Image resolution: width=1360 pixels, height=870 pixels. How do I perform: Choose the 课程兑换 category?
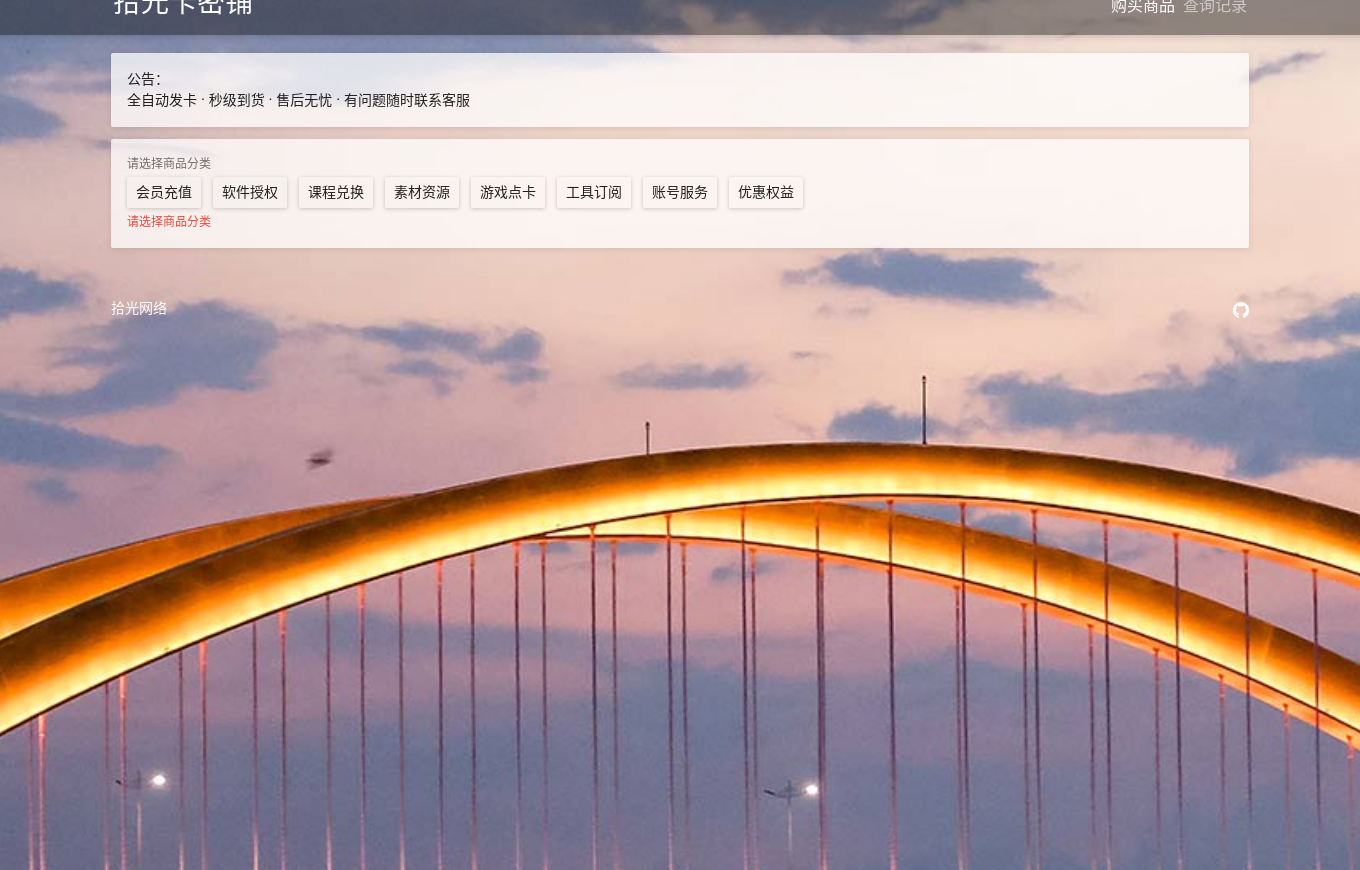336,193
